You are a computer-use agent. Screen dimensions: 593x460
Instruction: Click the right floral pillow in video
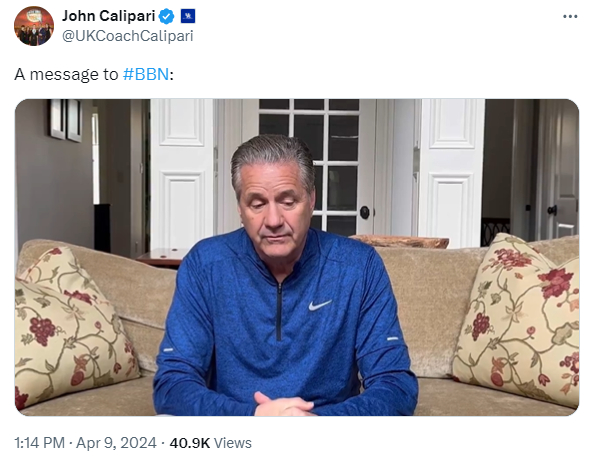[x=518, y=320]
